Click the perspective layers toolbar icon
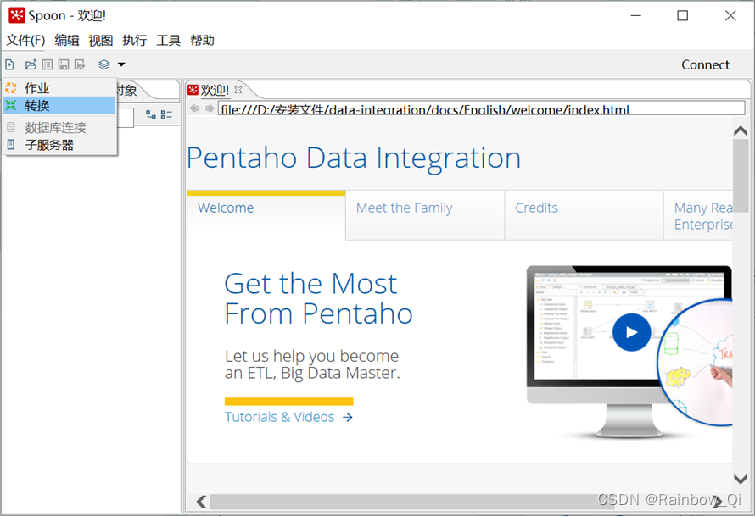Image resolution: width=756 pixels, height=517 pixels. tap(104, 64)
